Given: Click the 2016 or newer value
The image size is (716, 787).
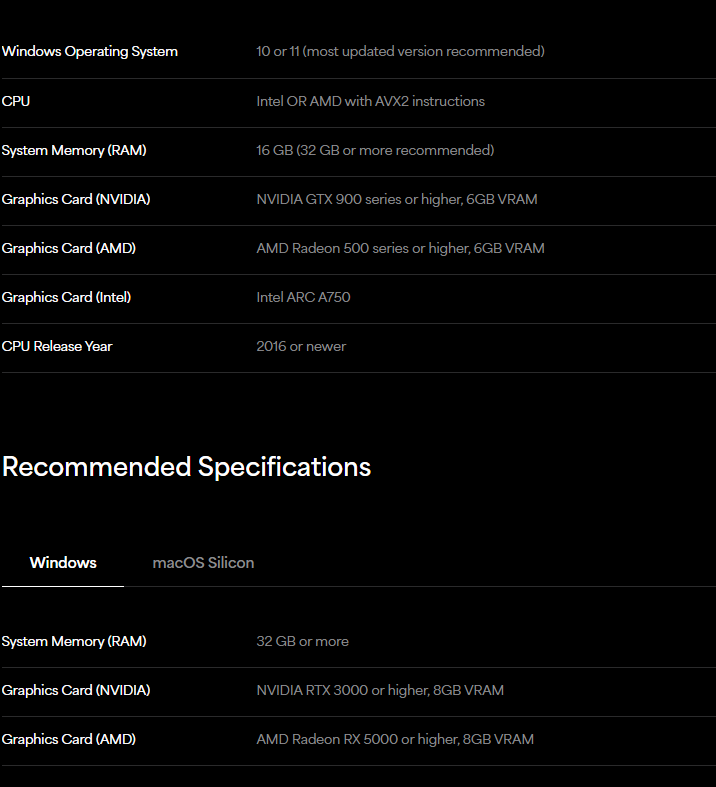Looking at the screenshot, I should pos(301,346).
